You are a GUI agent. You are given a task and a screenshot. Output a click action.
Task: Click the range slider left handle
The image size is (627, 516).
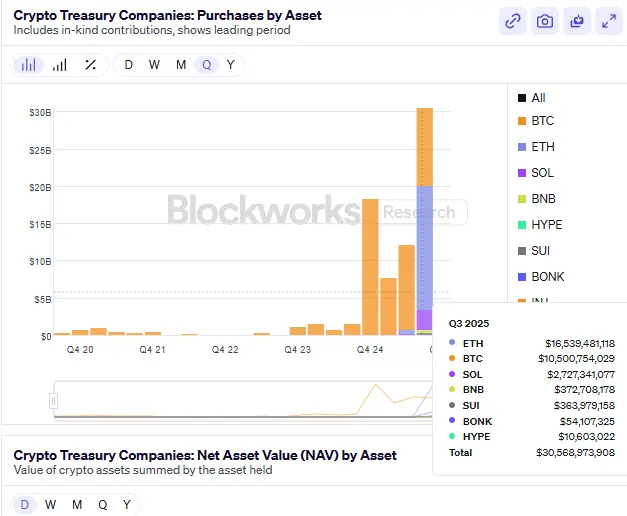tap(53, 400)
